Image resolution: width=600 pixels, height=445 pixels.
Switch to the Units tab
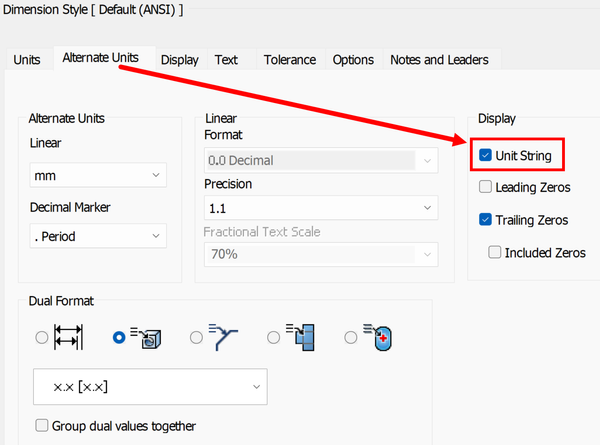click(x=27, y=60)
